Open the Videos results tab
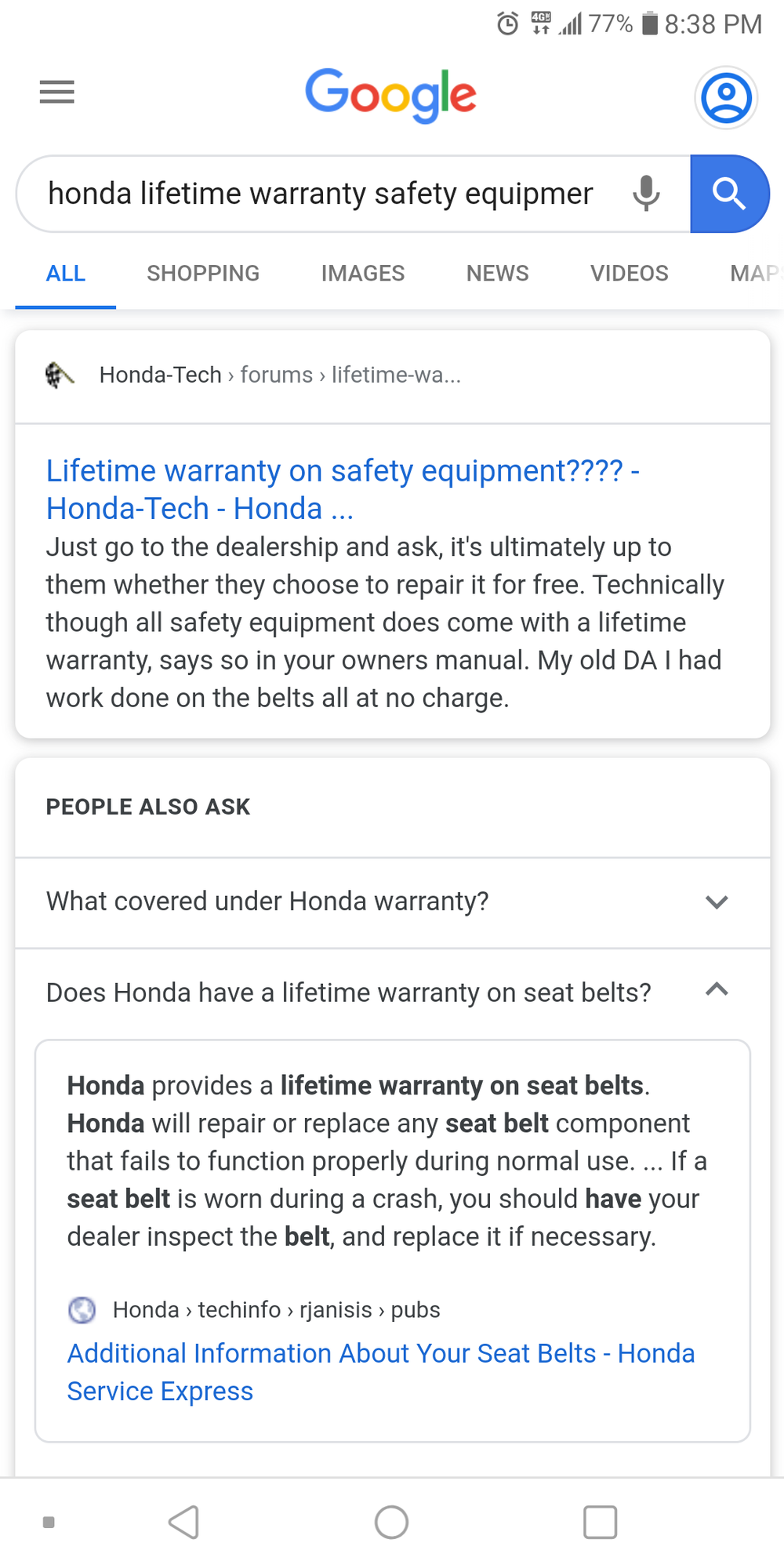 pyautogui.click(x=629, y=274)
